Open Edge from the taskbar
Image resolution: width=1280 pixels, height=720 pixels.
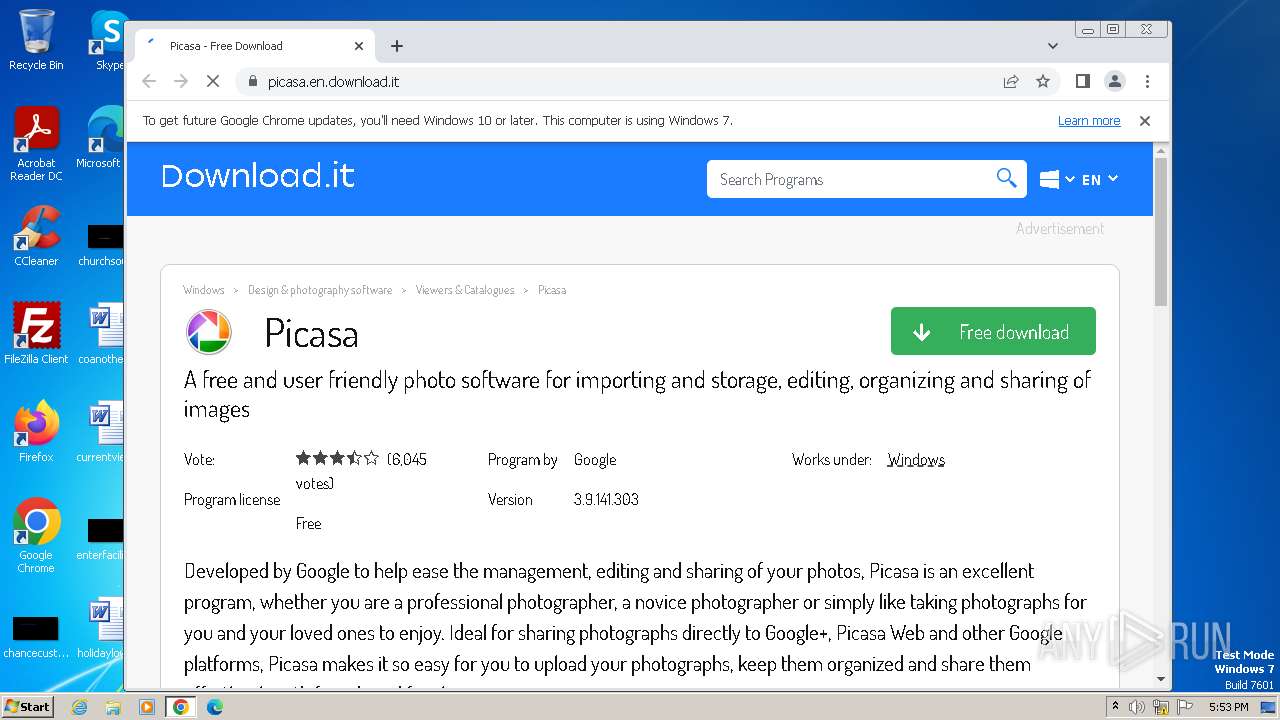[215, 707]
